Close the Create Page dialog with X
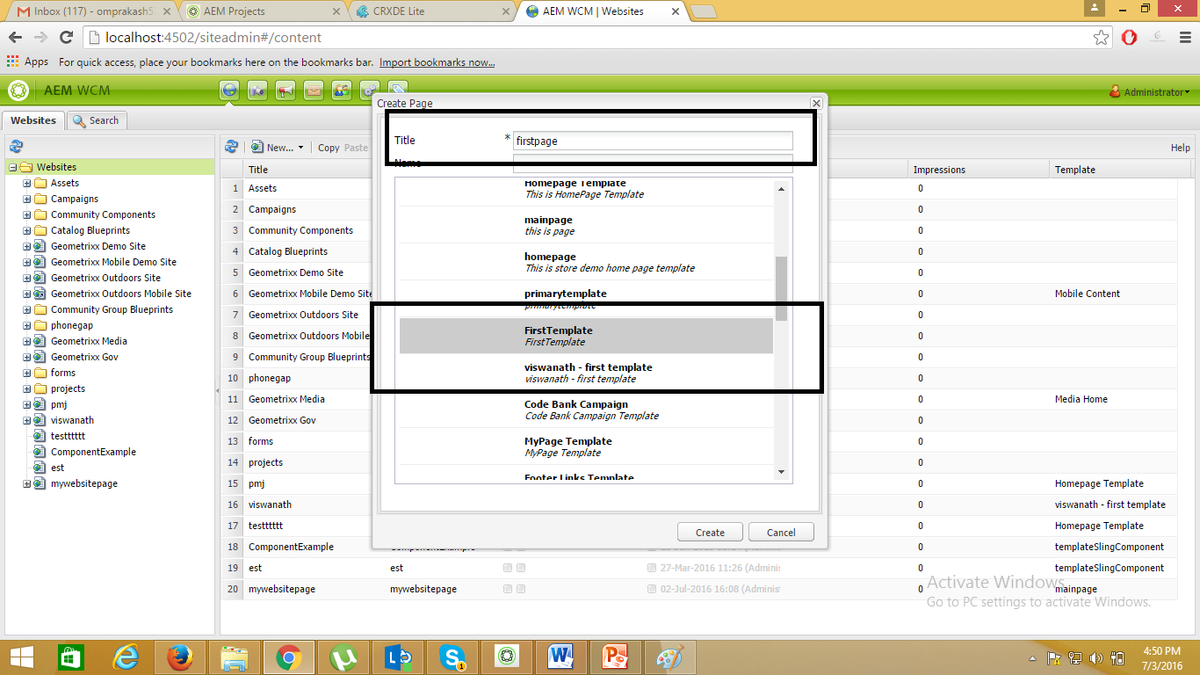This screenshot has height=675, width=1200. point(816,103)
